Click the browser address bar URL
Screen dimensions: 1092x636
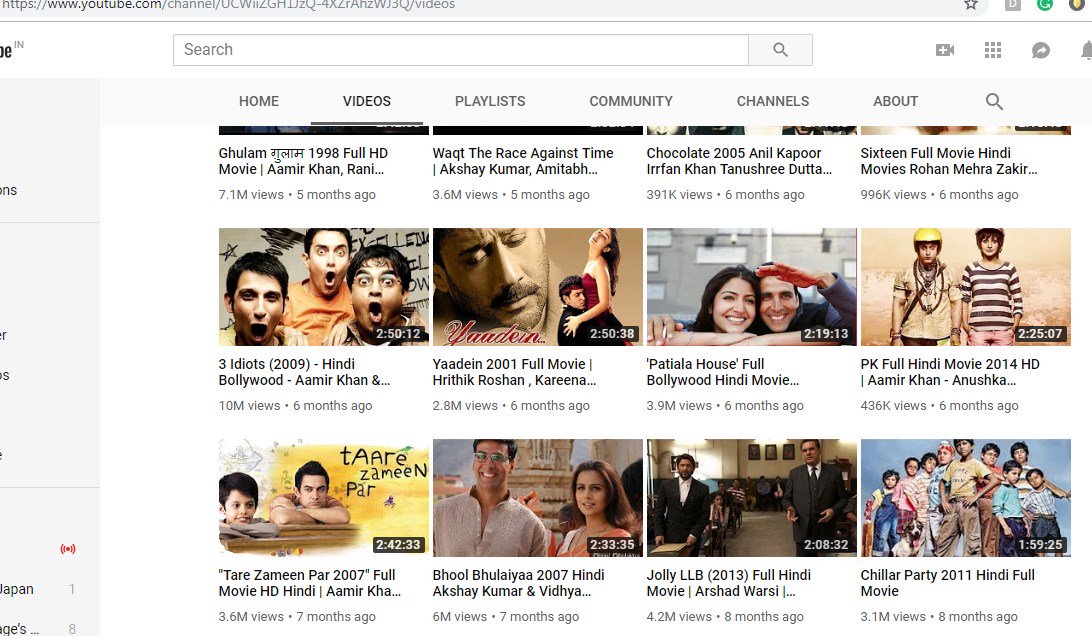[229, 5]
